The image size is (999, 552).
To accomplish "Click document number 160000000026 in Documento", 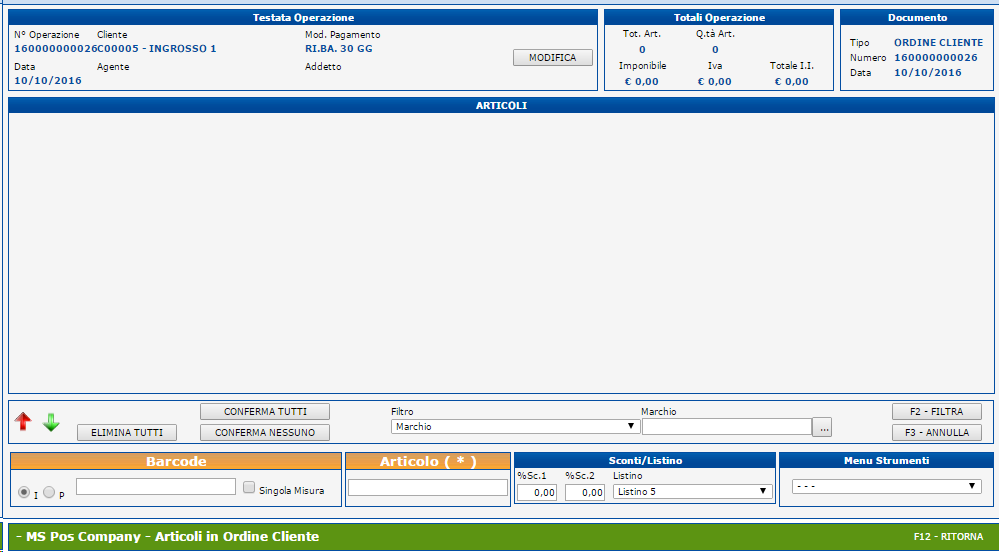I will (935, 57).
